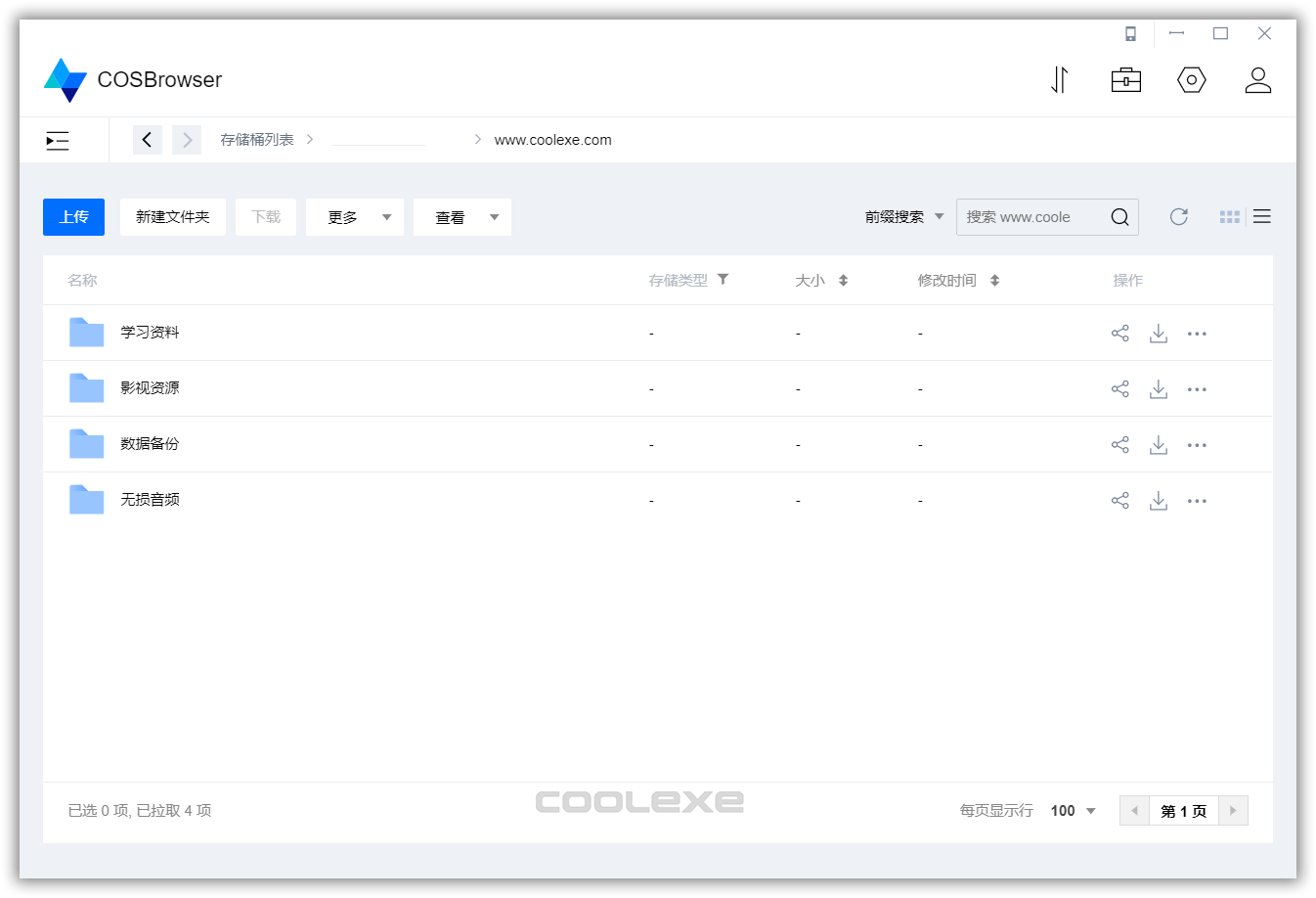Viewport: 1316px width, 898px height.
Task: Share the 学习资料 folder via its share icon
Action: (1120, 333)
